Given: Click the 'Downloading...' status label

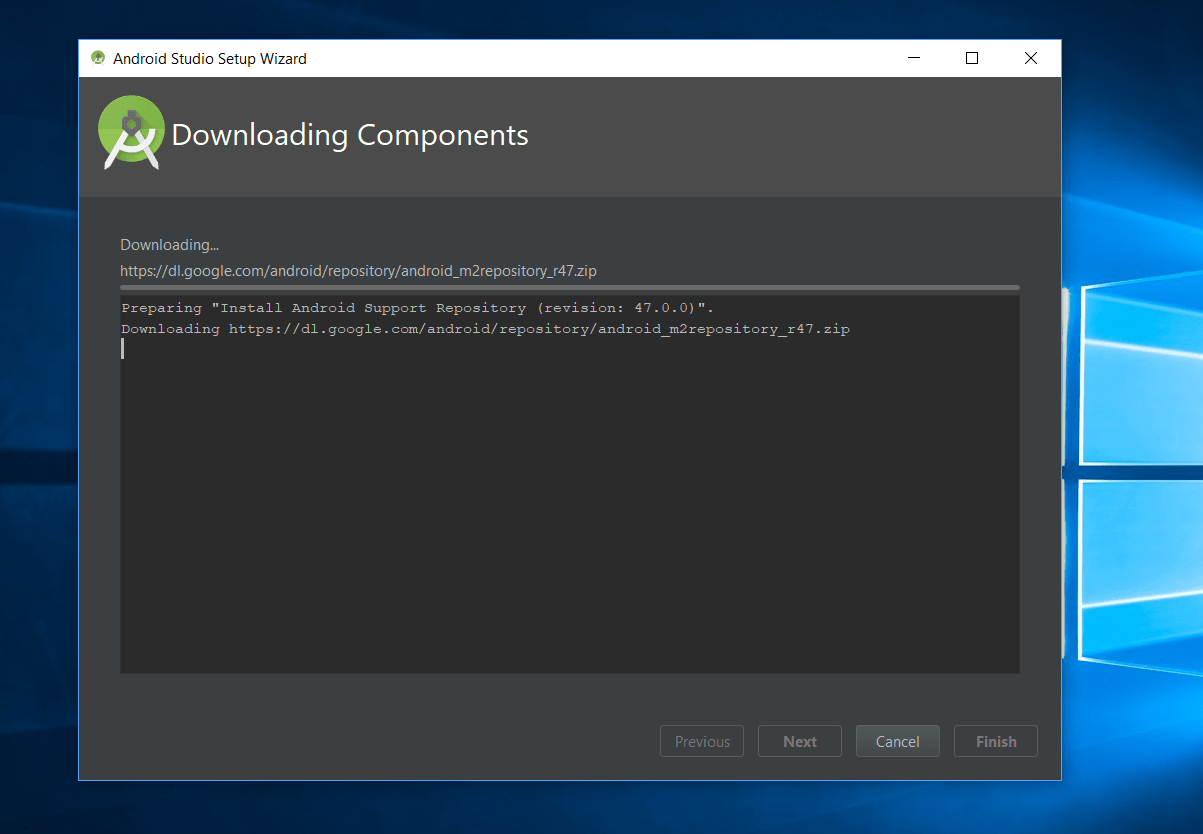Looking at the screenshot, I should click(169, 245).
